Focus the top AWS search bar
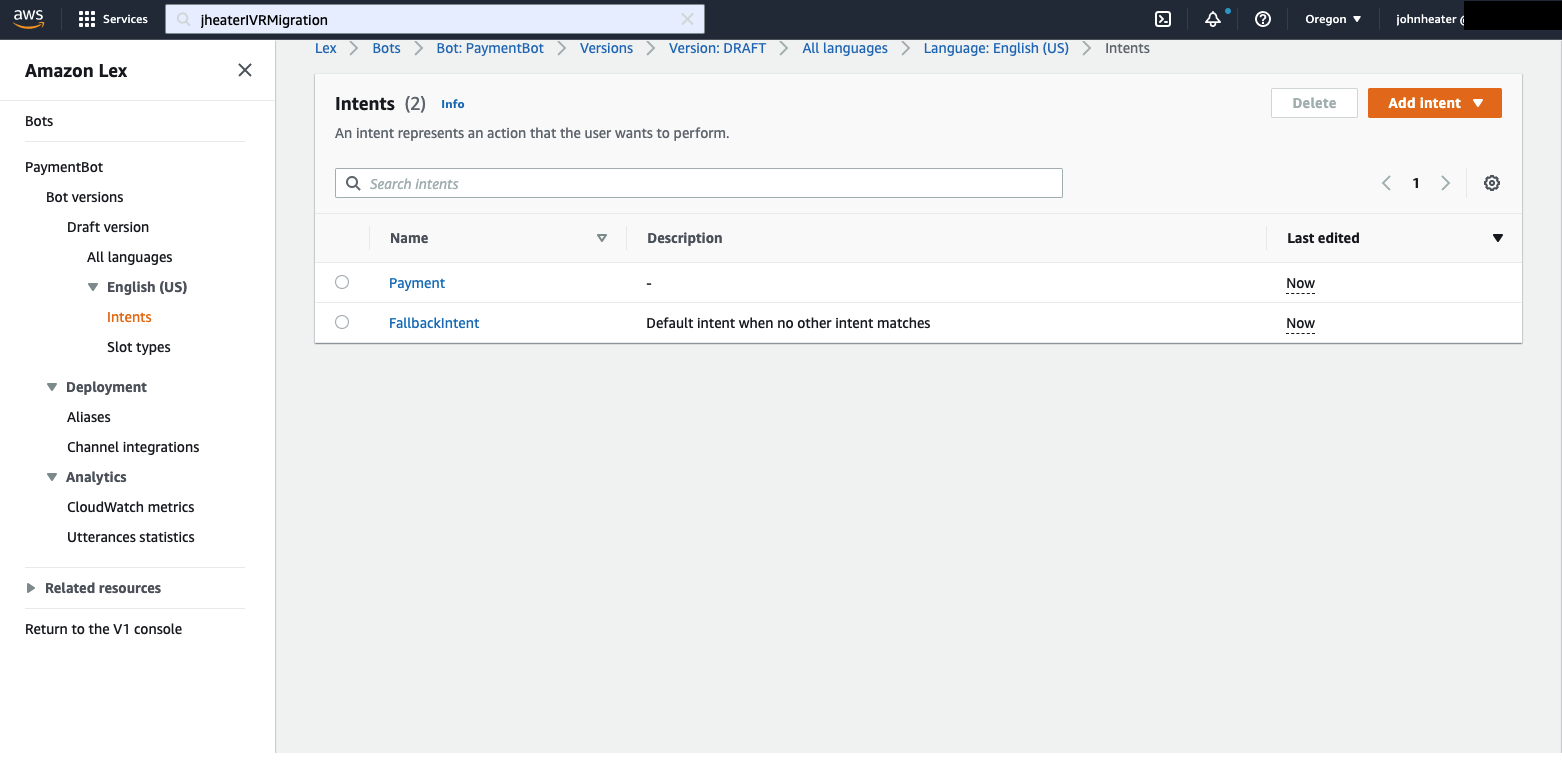The width and height of the screenshot is (1562, 760). pos(435,19)
